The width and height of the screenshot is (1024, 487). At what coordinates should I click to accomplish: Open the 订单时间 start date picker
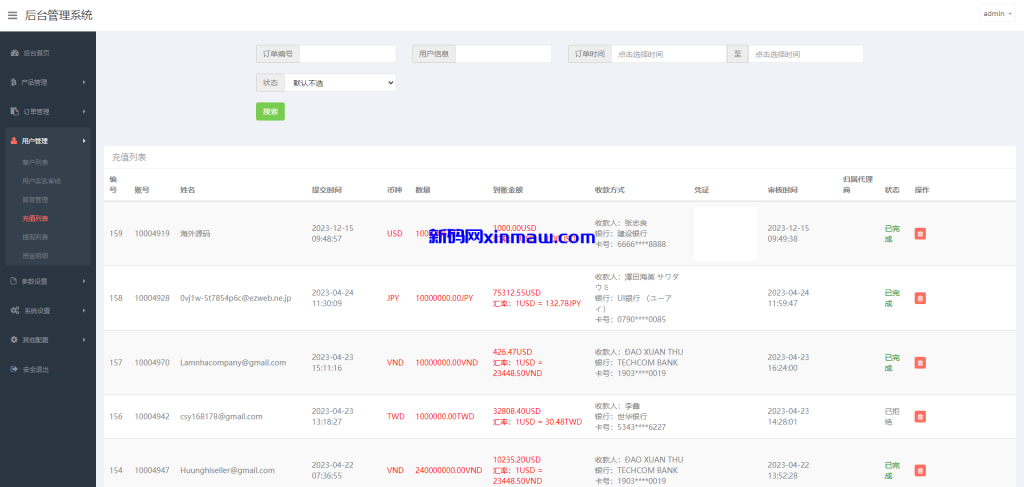click(669, 54)
